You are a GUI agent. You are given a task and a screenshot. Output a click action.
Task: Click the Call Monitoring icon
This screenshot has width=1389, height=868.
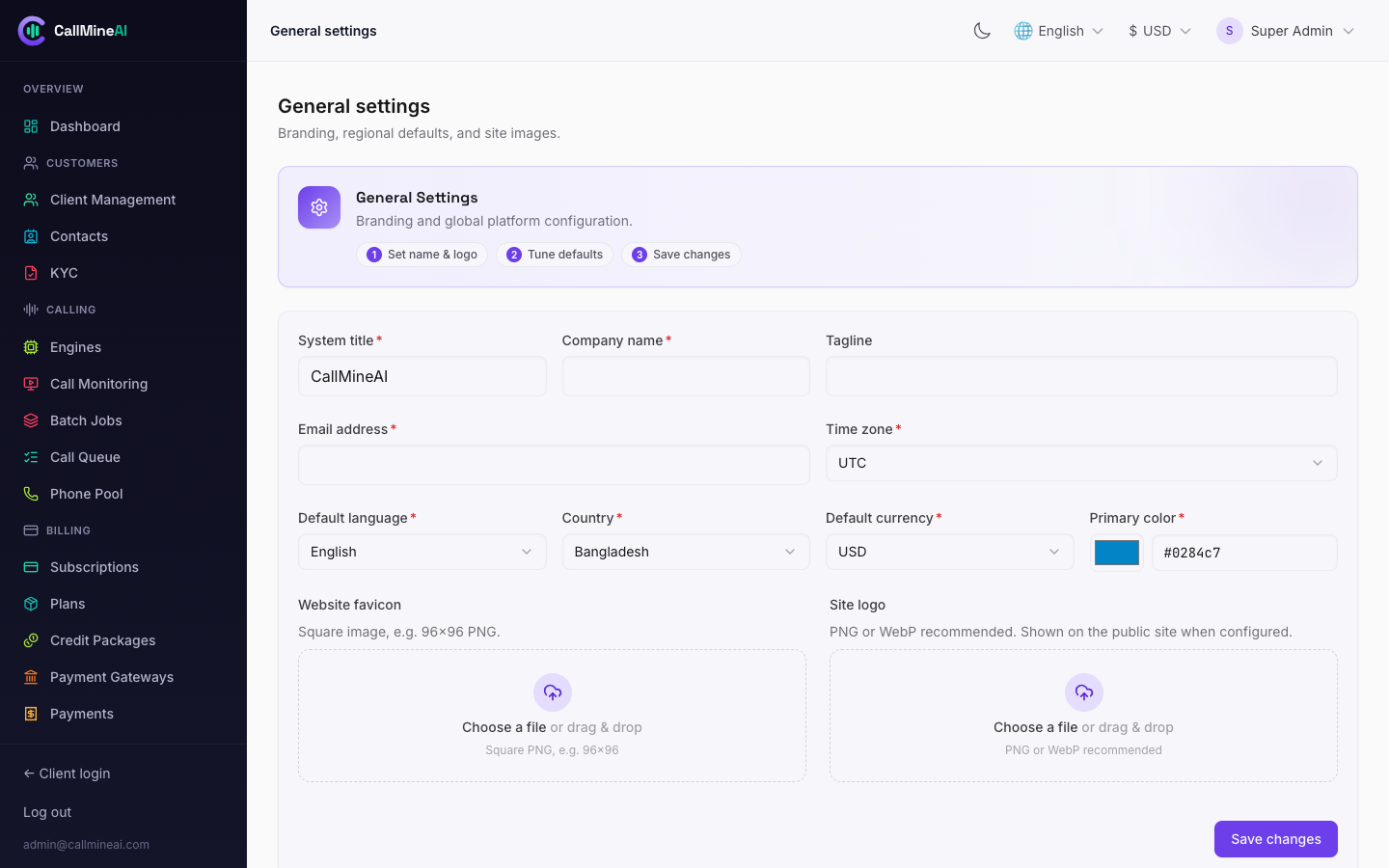(x=31, y=384)
